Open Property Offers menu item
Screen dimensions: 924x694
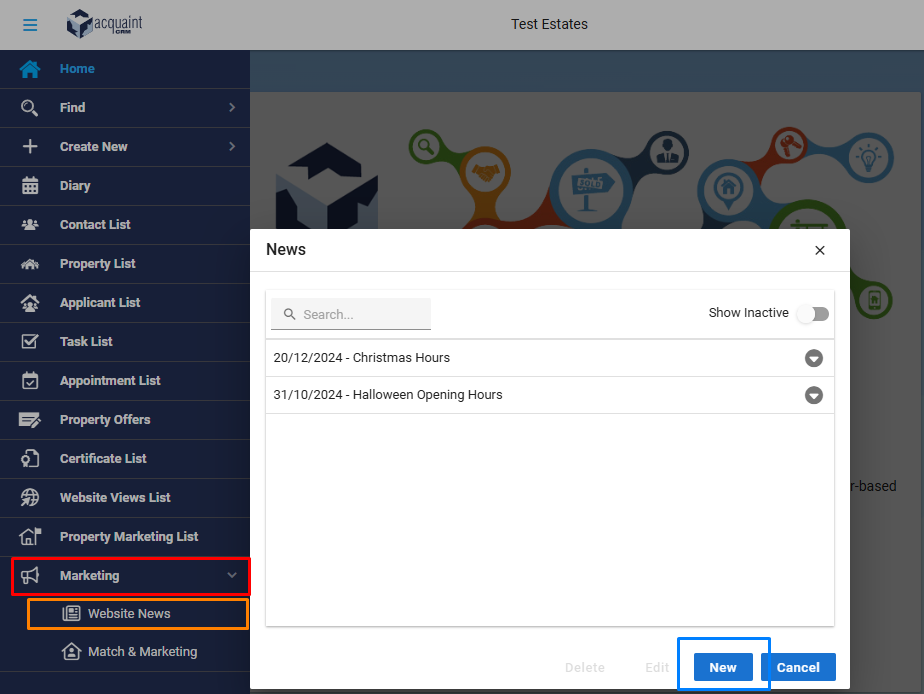[x=125, y=420]
